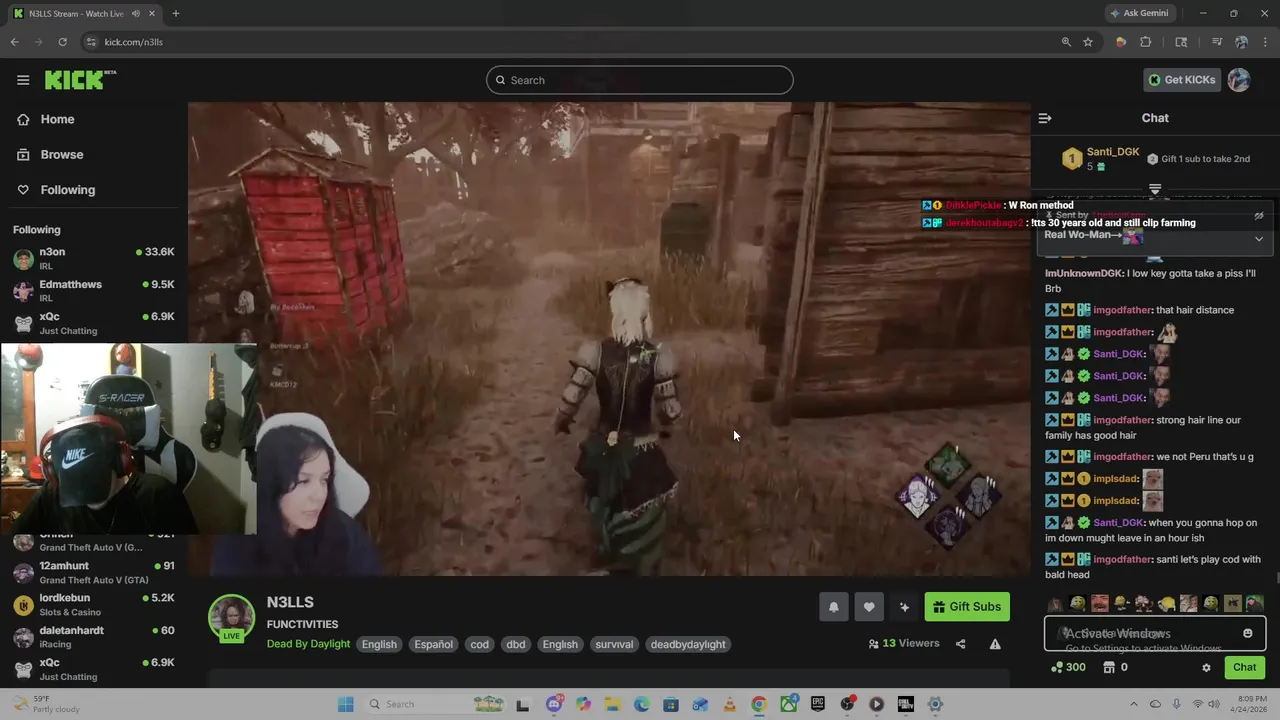Viewport: 1280px width, 720px height.
Task: Select the survival tag
Action: point(614,644)
